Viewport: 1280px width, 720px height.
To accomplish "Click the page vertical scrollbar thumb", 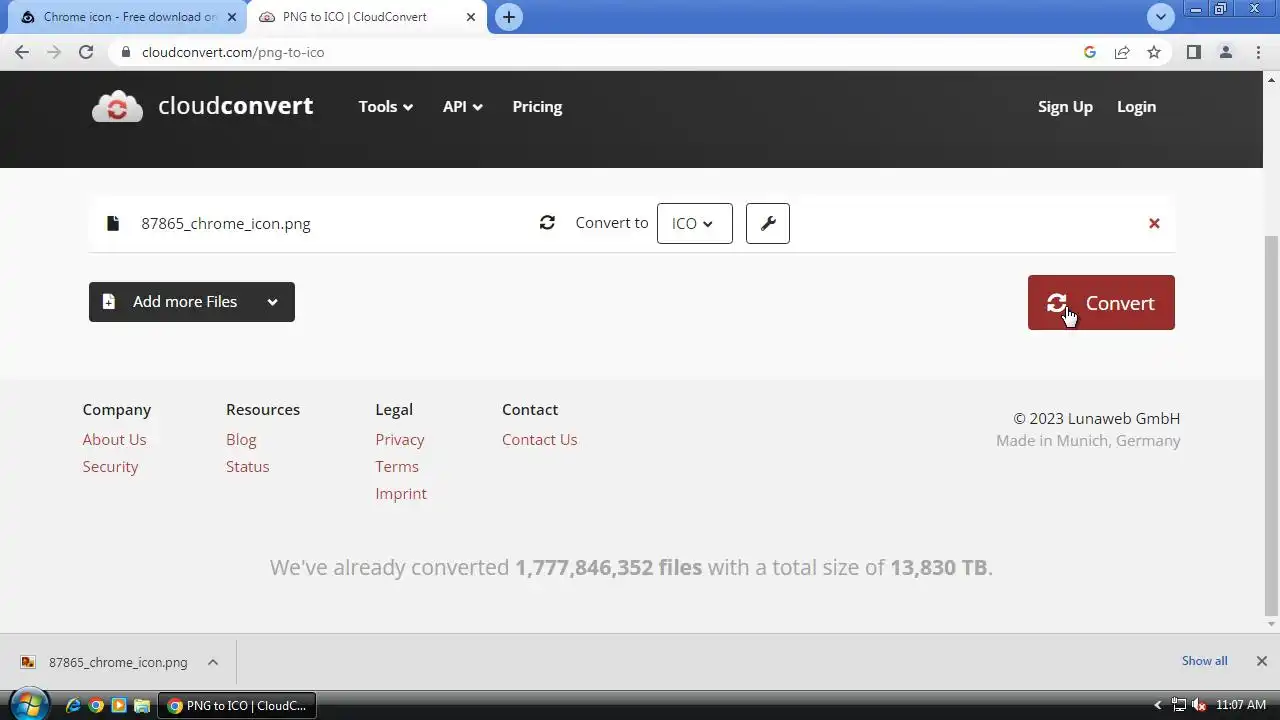I will [1272, 425].
